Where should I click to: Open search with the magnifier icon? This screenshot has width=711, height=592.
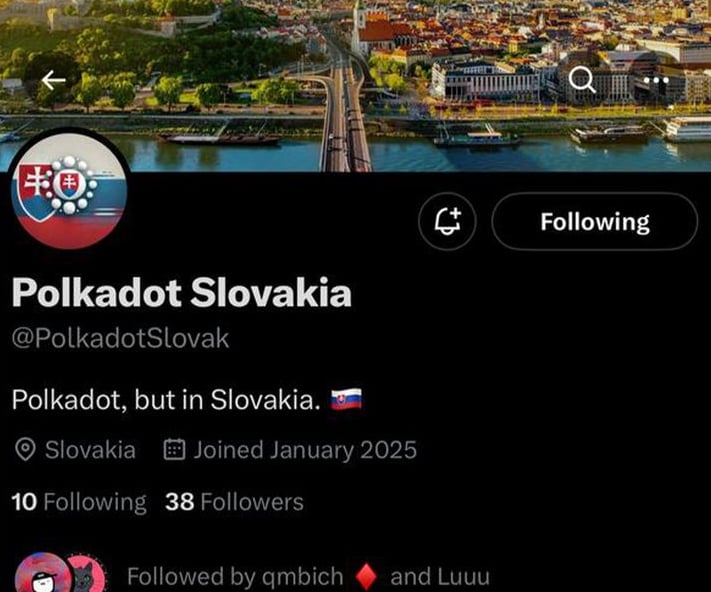pos(582,80)
